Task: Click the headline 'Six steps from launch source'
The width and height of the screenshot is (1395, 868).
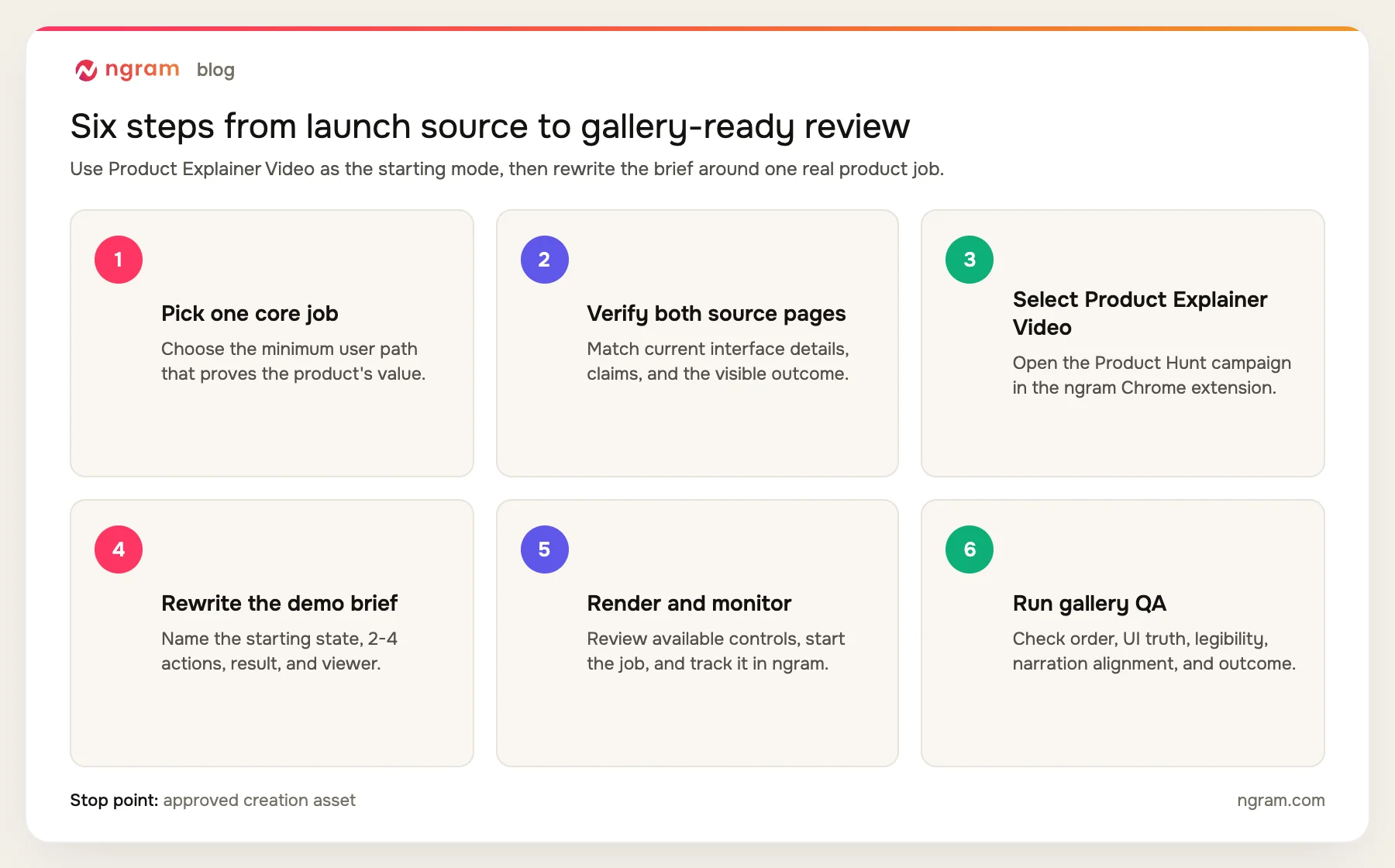Action: pyautogui.click(x=490, y=126)
